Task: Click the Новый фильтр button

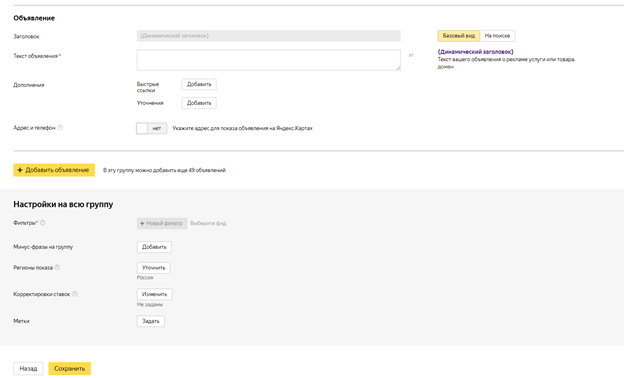Action: coord(162,223)
